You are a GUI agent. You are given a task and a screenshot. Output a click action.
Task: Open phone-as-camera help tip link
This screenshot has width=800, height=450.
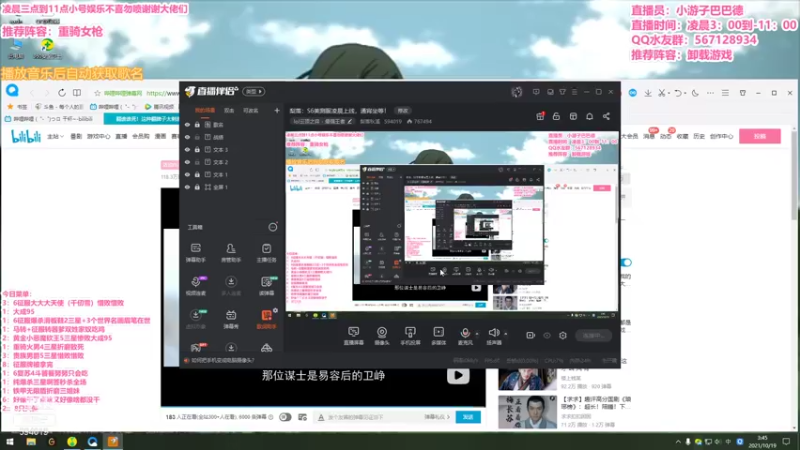click(223, 361)
